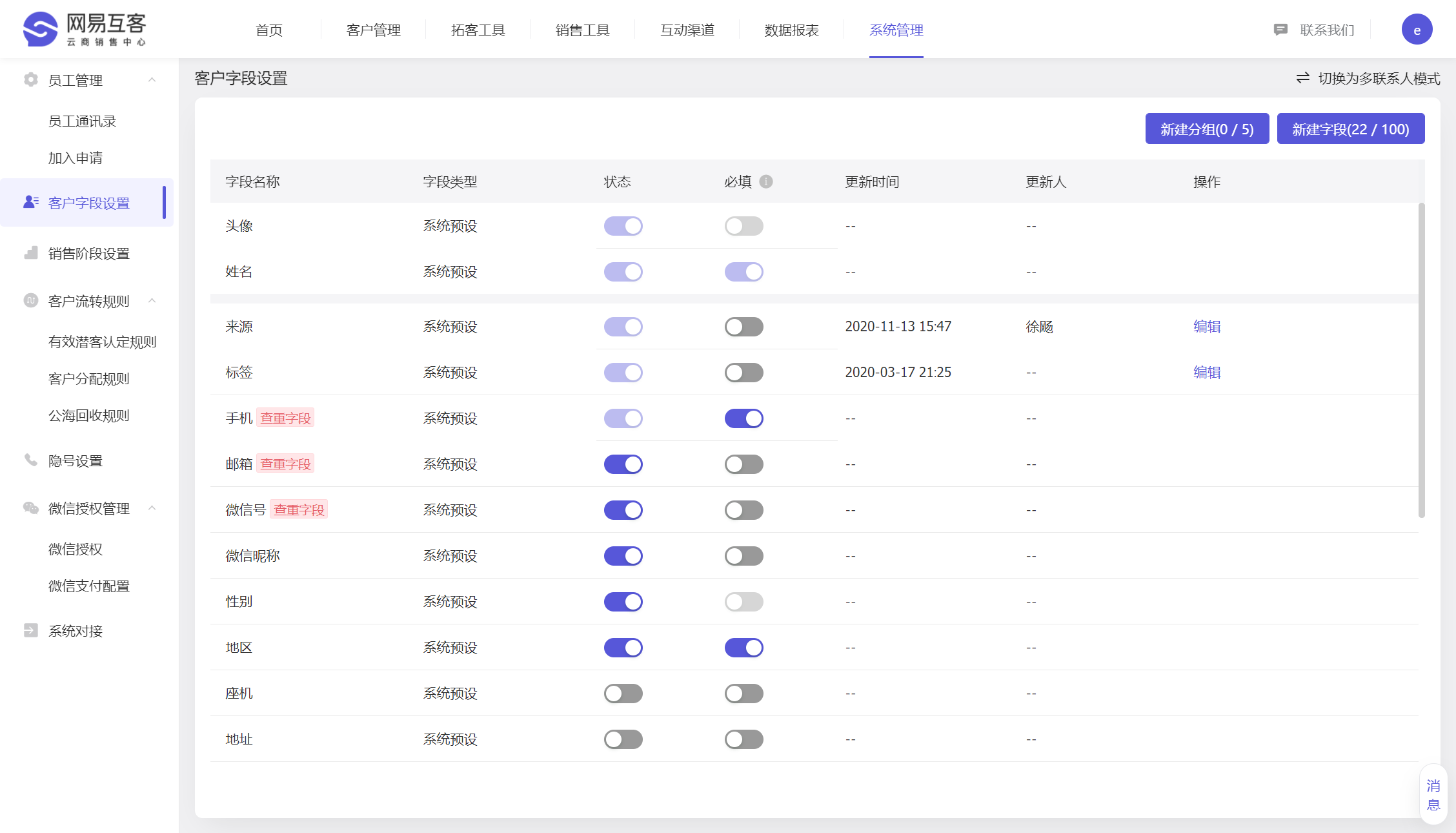Click the info icon beside 必填
The width and height of the screenshot is (1456, 833).
coord(766,181)
